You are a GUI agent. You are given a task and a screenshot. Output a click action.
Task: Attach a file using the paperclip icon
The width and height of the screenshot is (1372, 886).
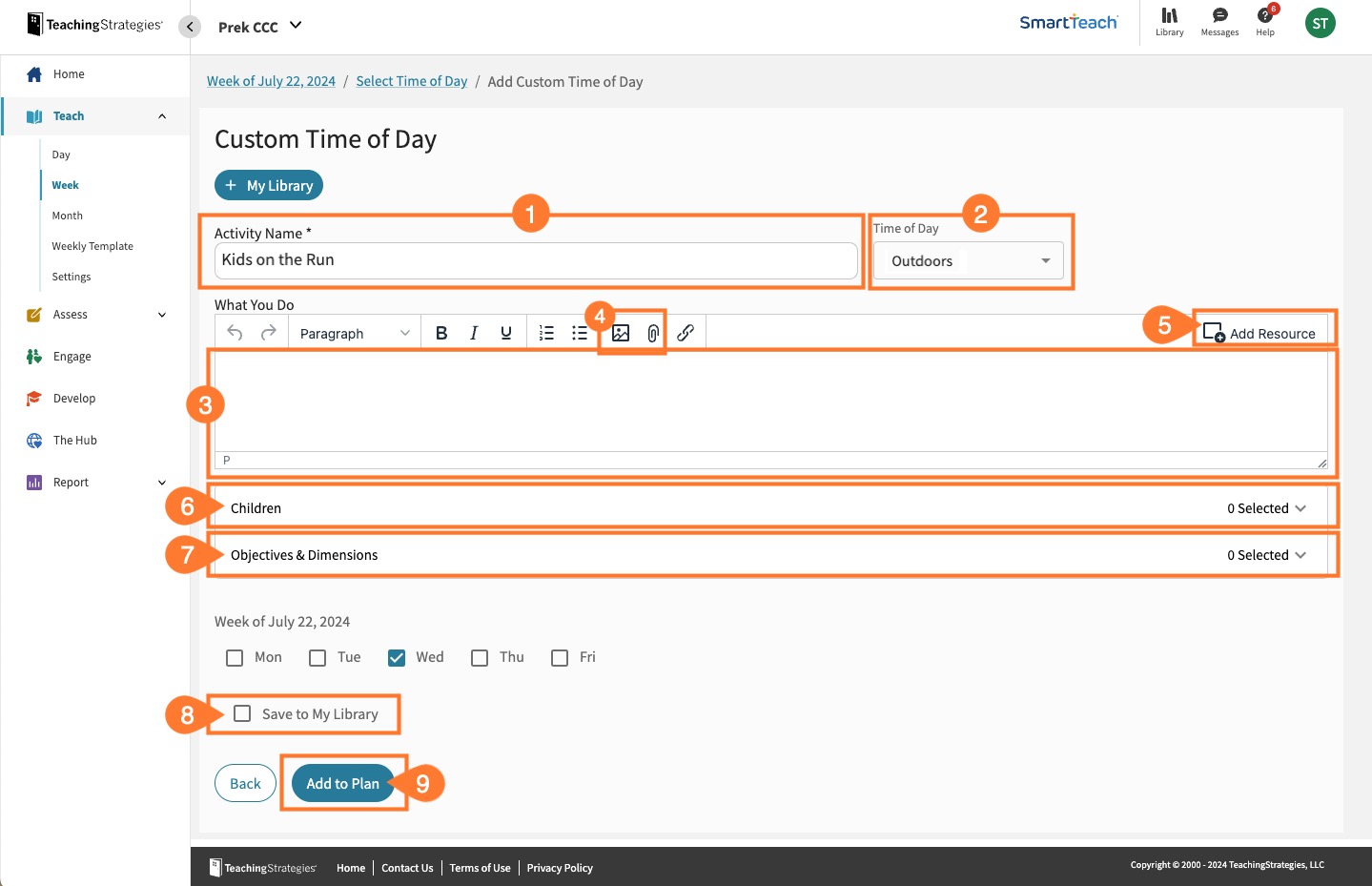652,332
